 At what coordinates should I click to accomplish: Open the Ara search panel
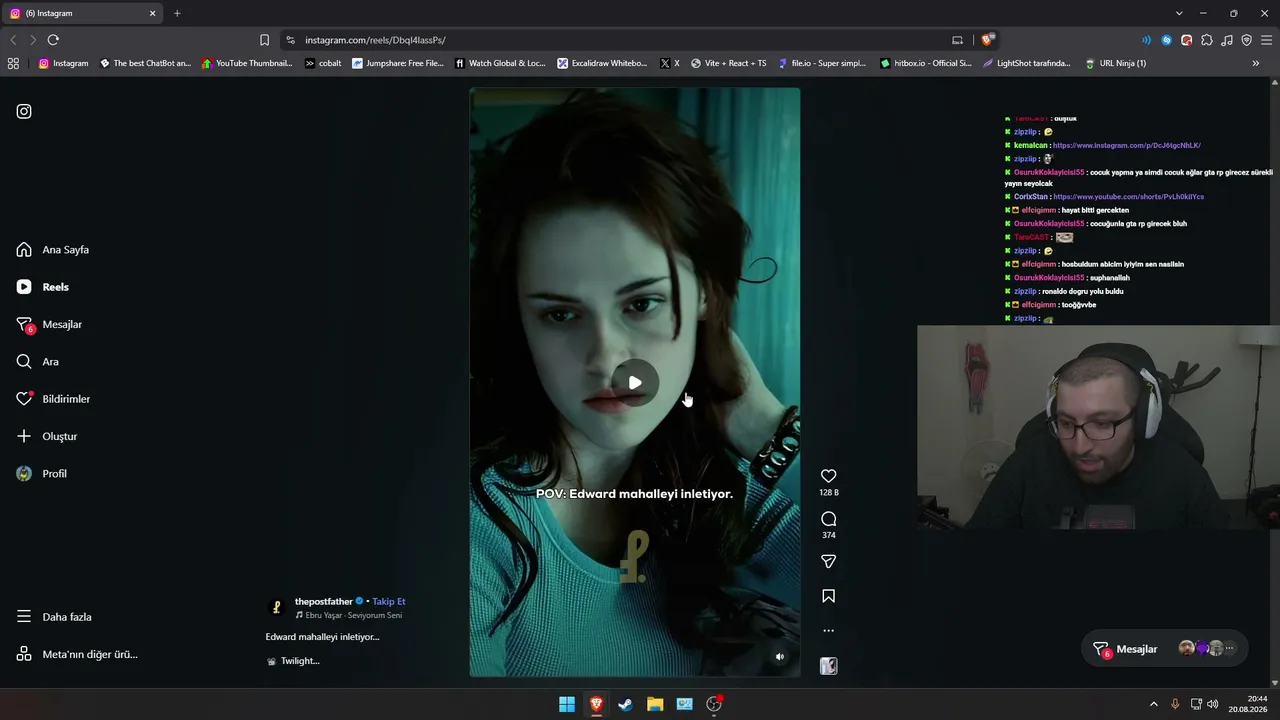coord(38,362)
